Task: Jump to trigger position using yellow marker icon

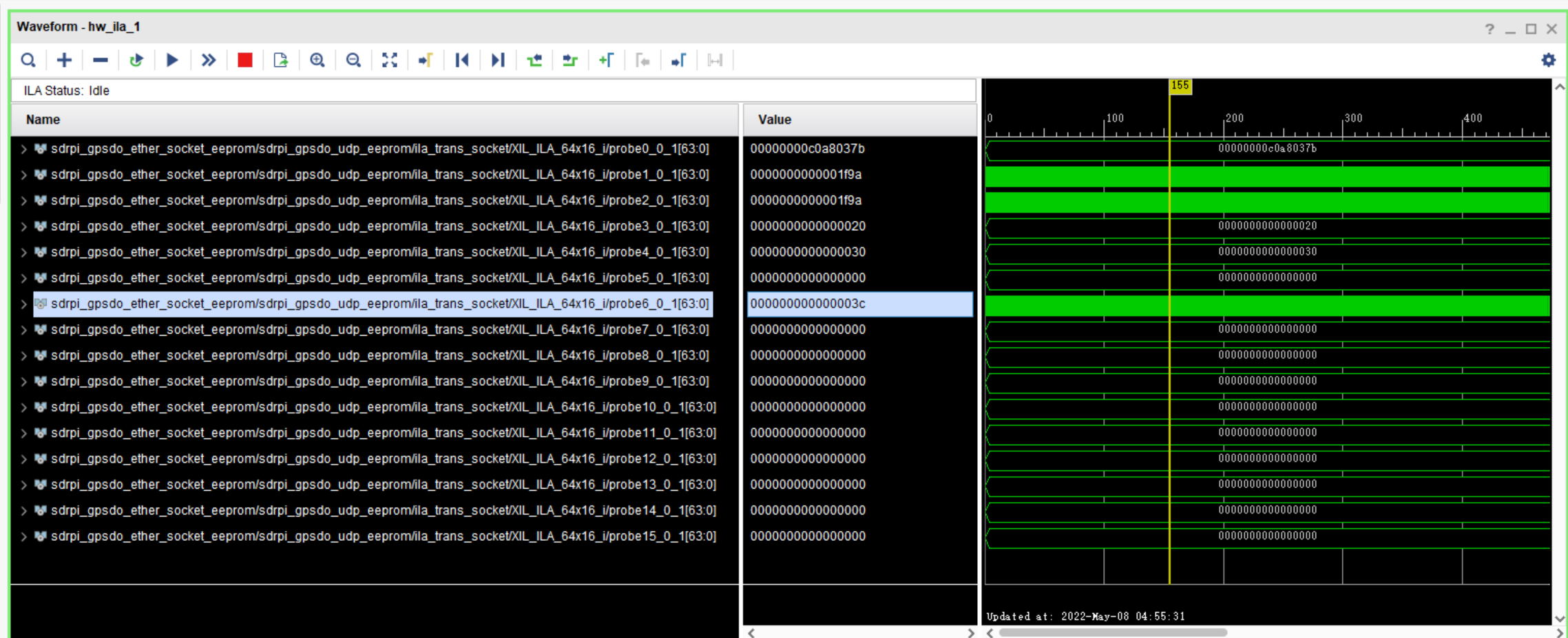Action: tap(426, 60)
